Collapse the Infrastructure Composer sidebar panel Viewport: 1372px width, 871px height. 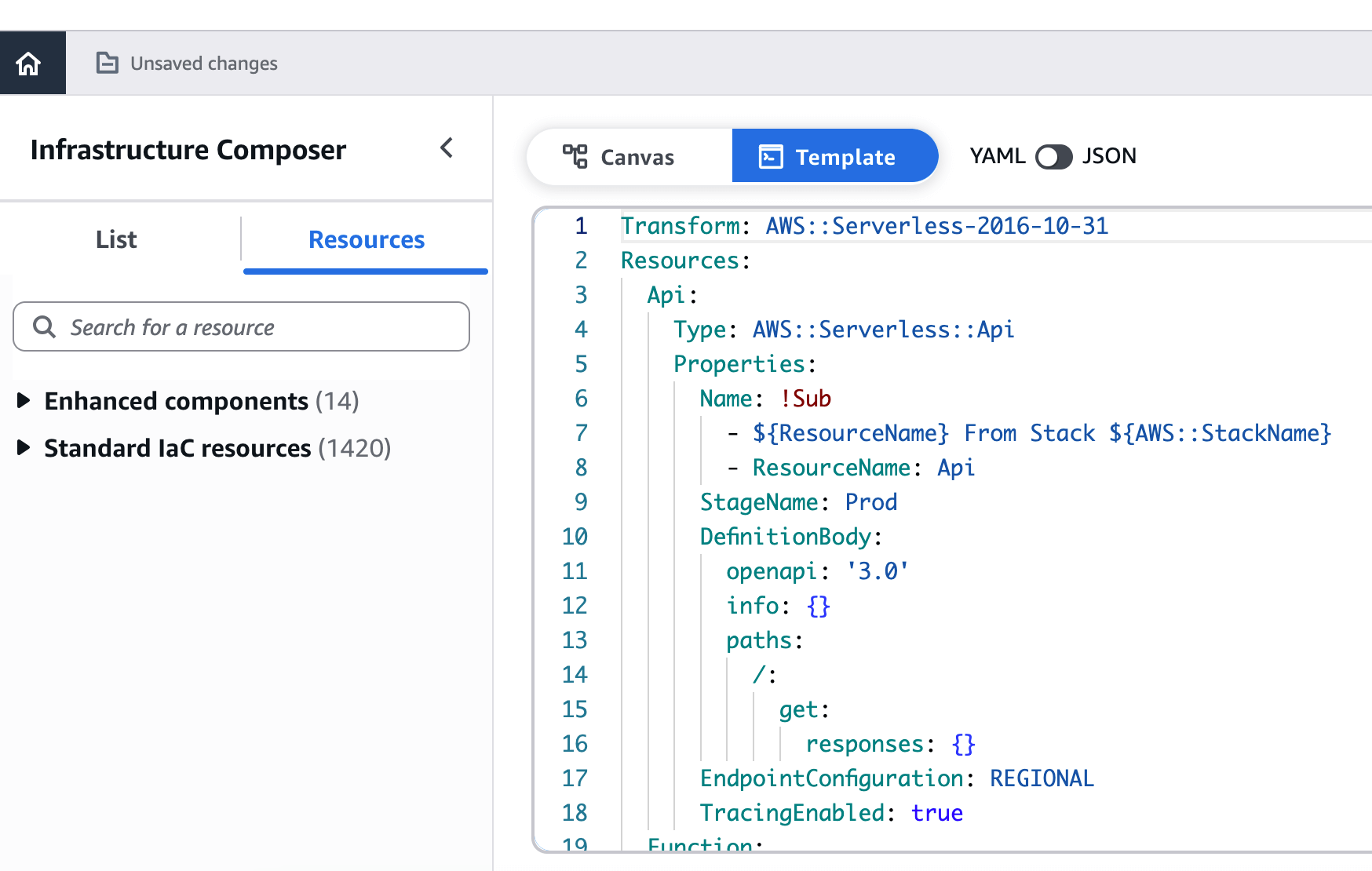pyautogui.click(x=447, y=148)
